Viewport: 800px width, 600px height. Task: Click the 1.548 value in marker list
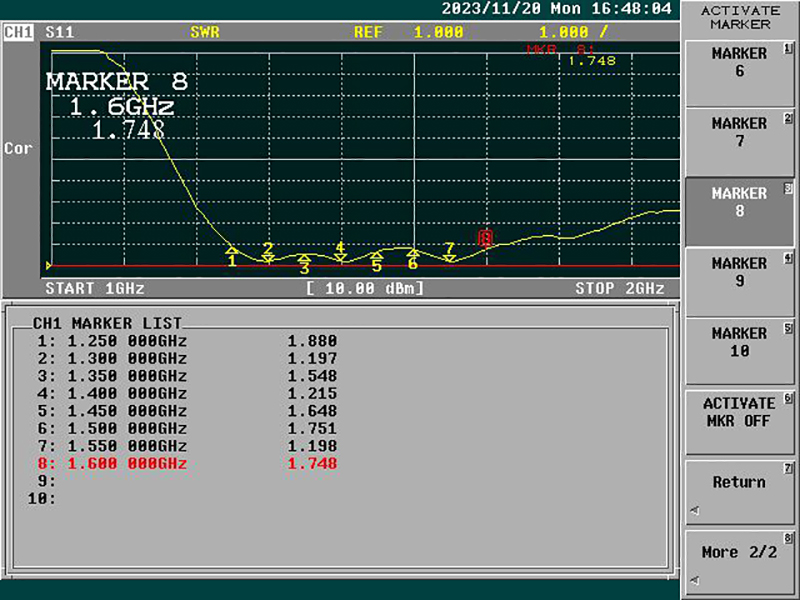pyautogui.click(x=312, y=376)
